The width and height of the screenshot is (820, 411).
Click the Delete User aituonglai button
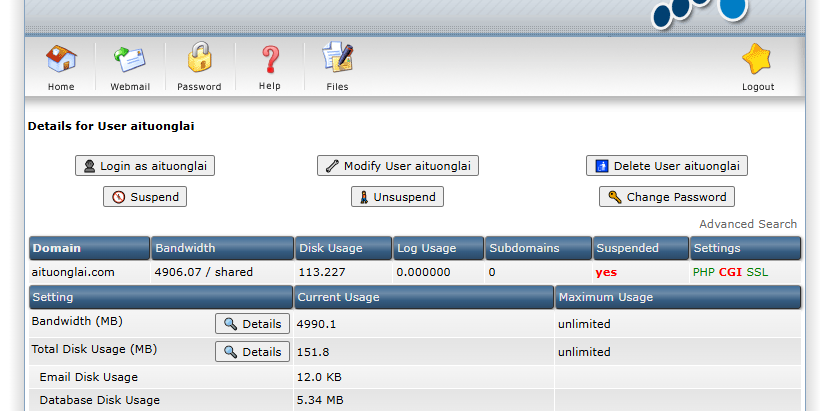point(667,166)
